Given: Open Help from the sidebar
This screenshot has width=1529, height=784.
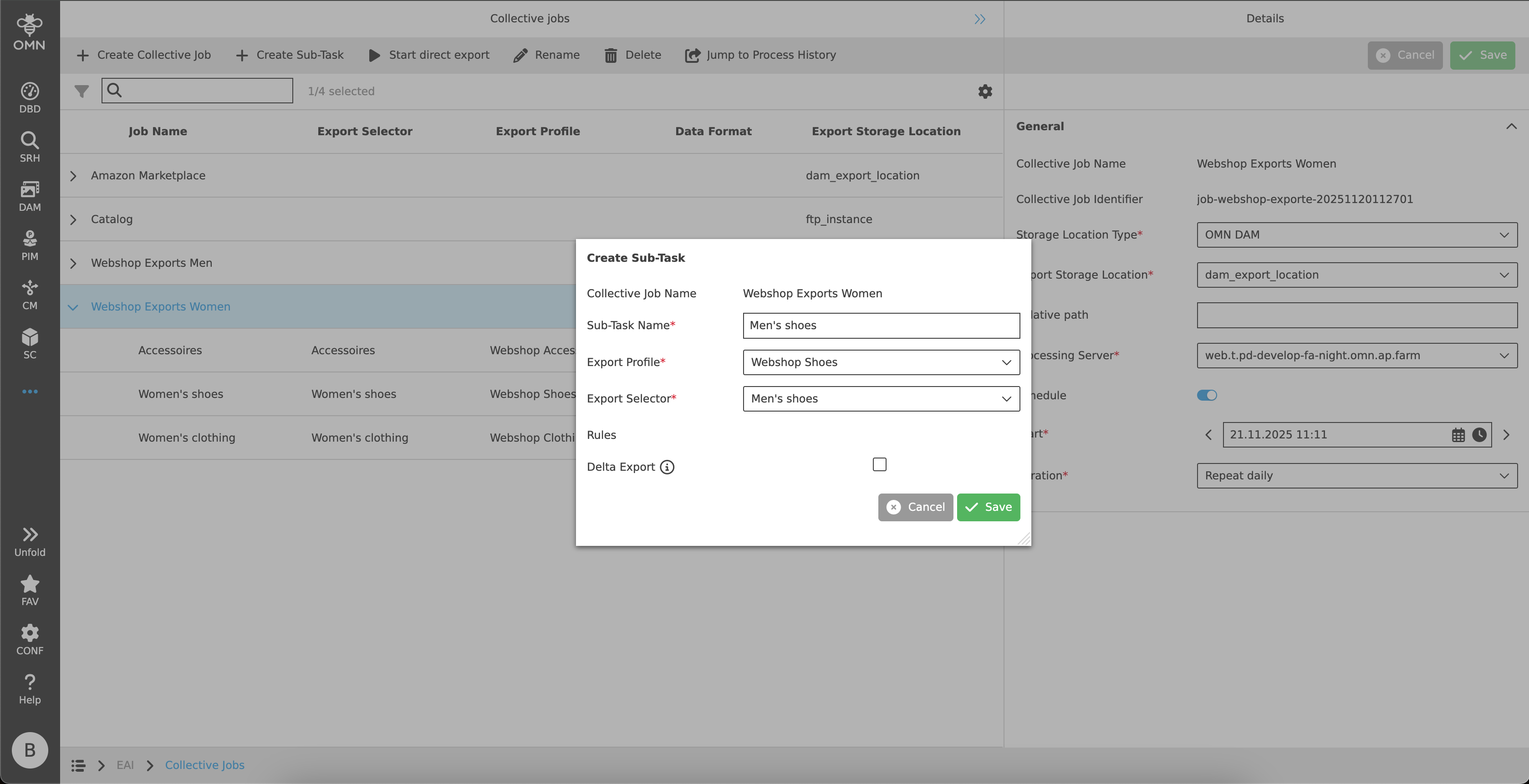Looking at the screenshot, I should tap(29, 687).
